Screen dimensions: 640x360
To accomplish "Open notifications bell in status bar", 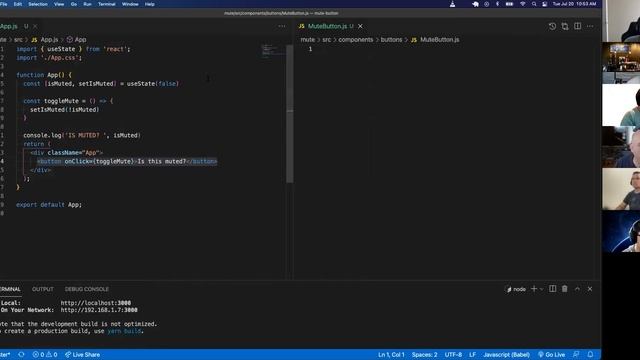I will click(590, 354).
